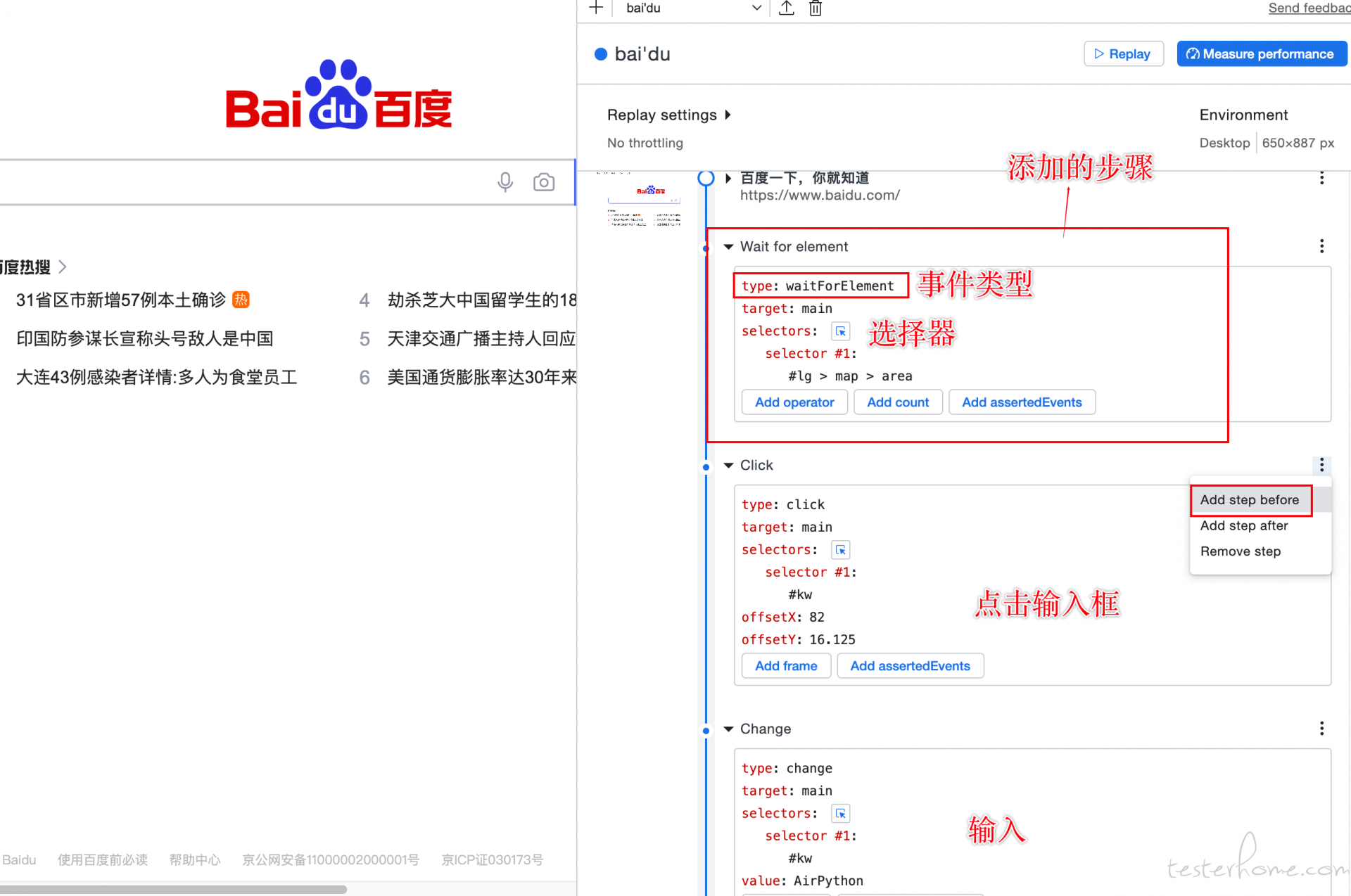
Task: Click the new recording plus icon
Action: coord(596,8)
